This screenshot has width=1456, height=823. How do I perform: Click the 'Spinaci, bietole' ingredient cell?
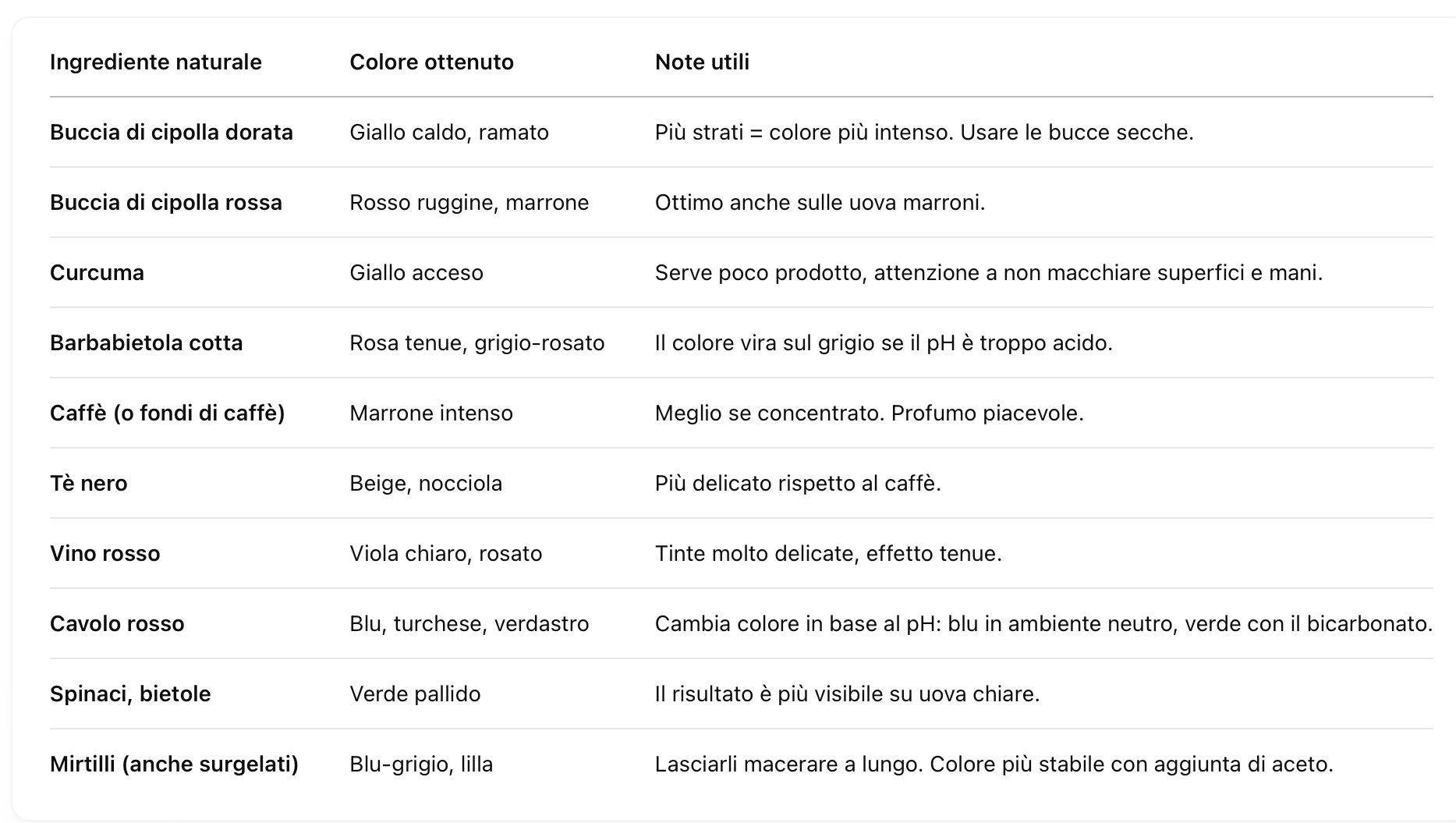point(130,694)
